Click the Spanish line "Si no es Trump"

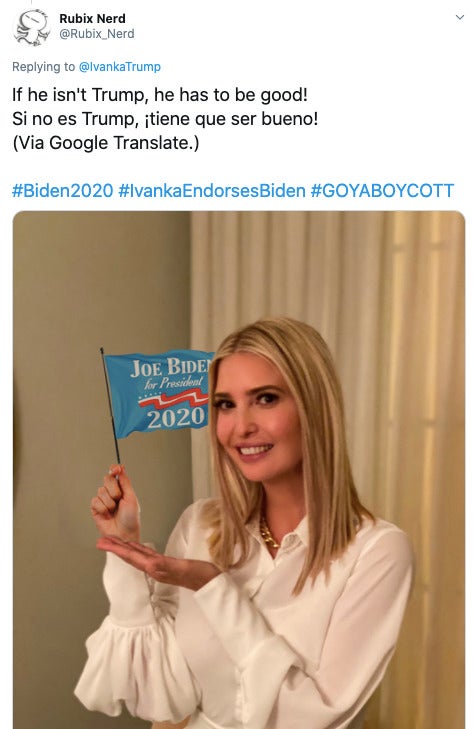tap(165, 119)
